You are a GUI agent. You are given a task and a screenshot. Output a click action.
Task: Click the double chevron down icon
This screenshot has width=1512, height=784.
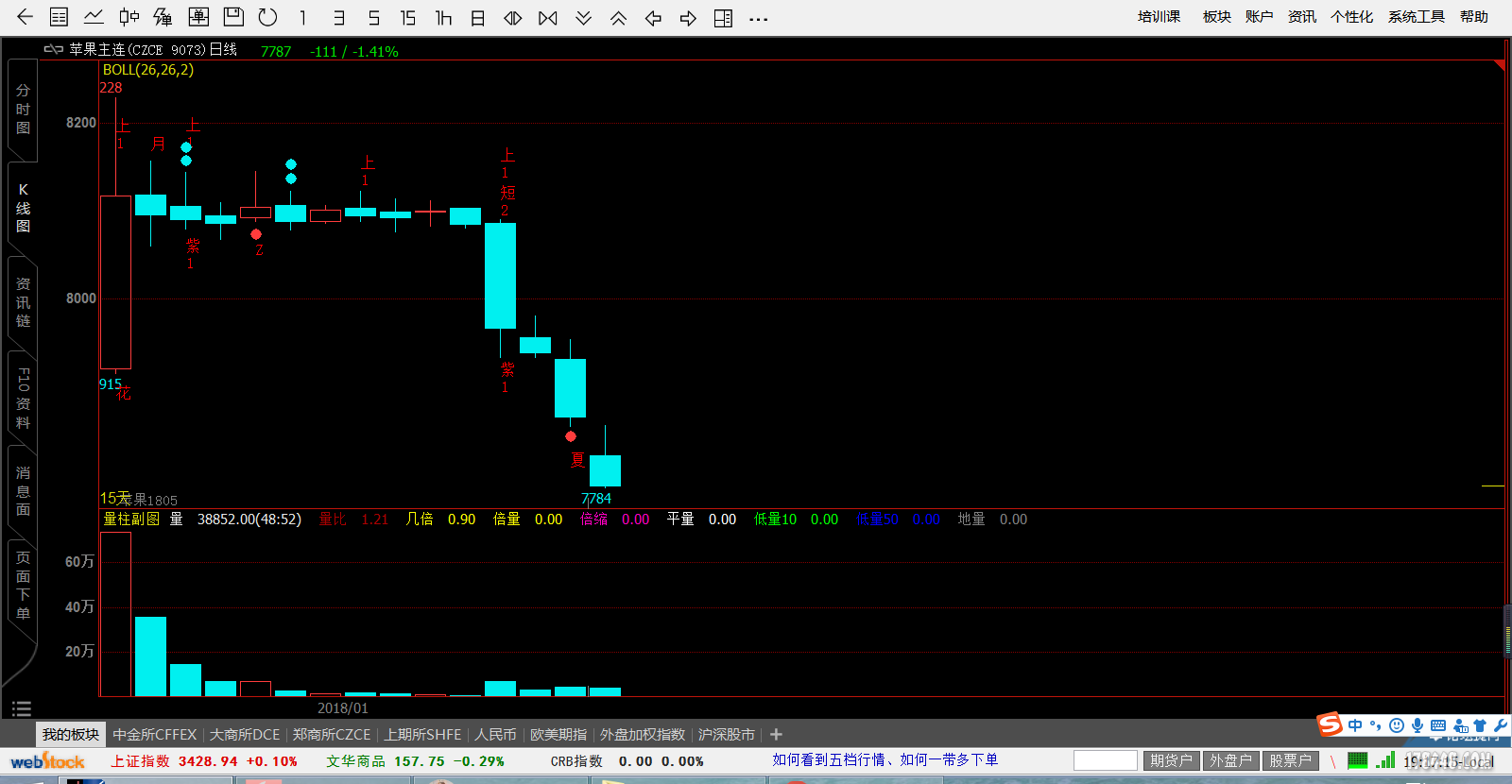click(584, 17)
